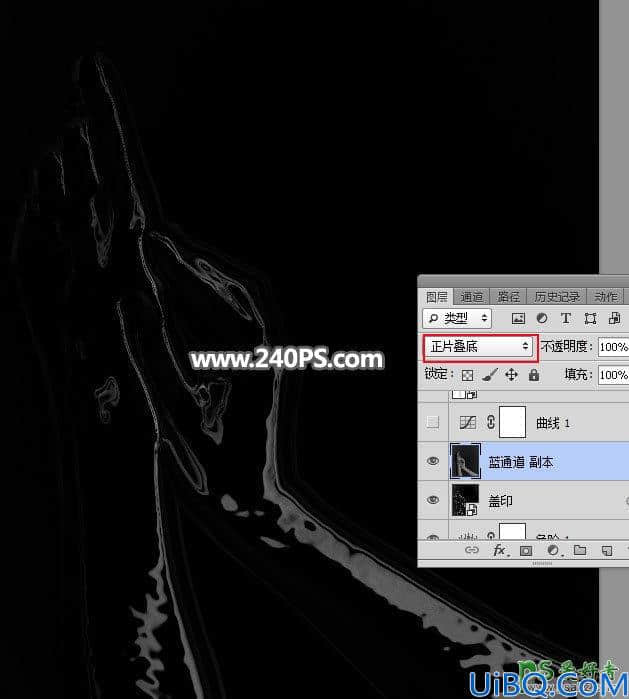The image size is (629, 699).
Task: Switch to the 图层 (Layers) tab
Action: tap(436, 296)
